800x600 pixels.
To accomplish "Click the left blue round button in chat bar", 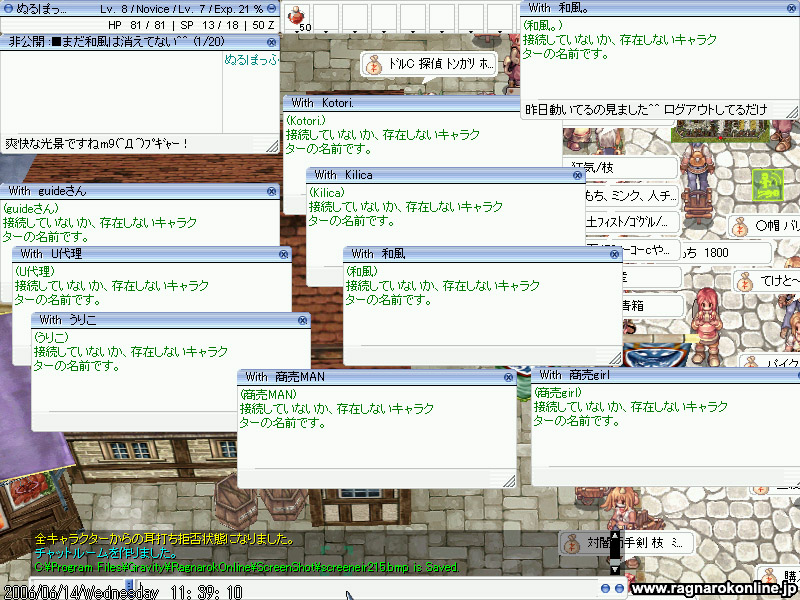I will pyautogui.click(x=605, y=588).
